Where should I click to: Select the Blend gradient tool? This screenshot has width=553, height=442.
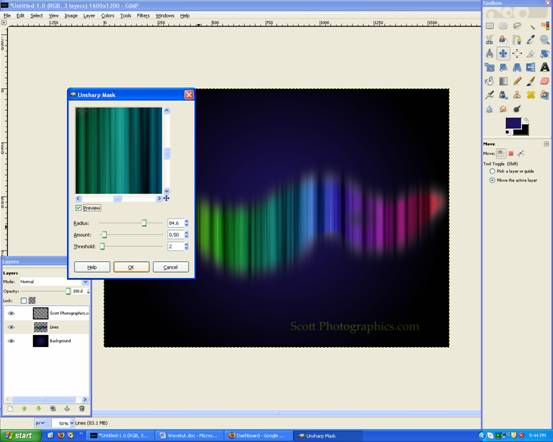[x=503, y=81]
